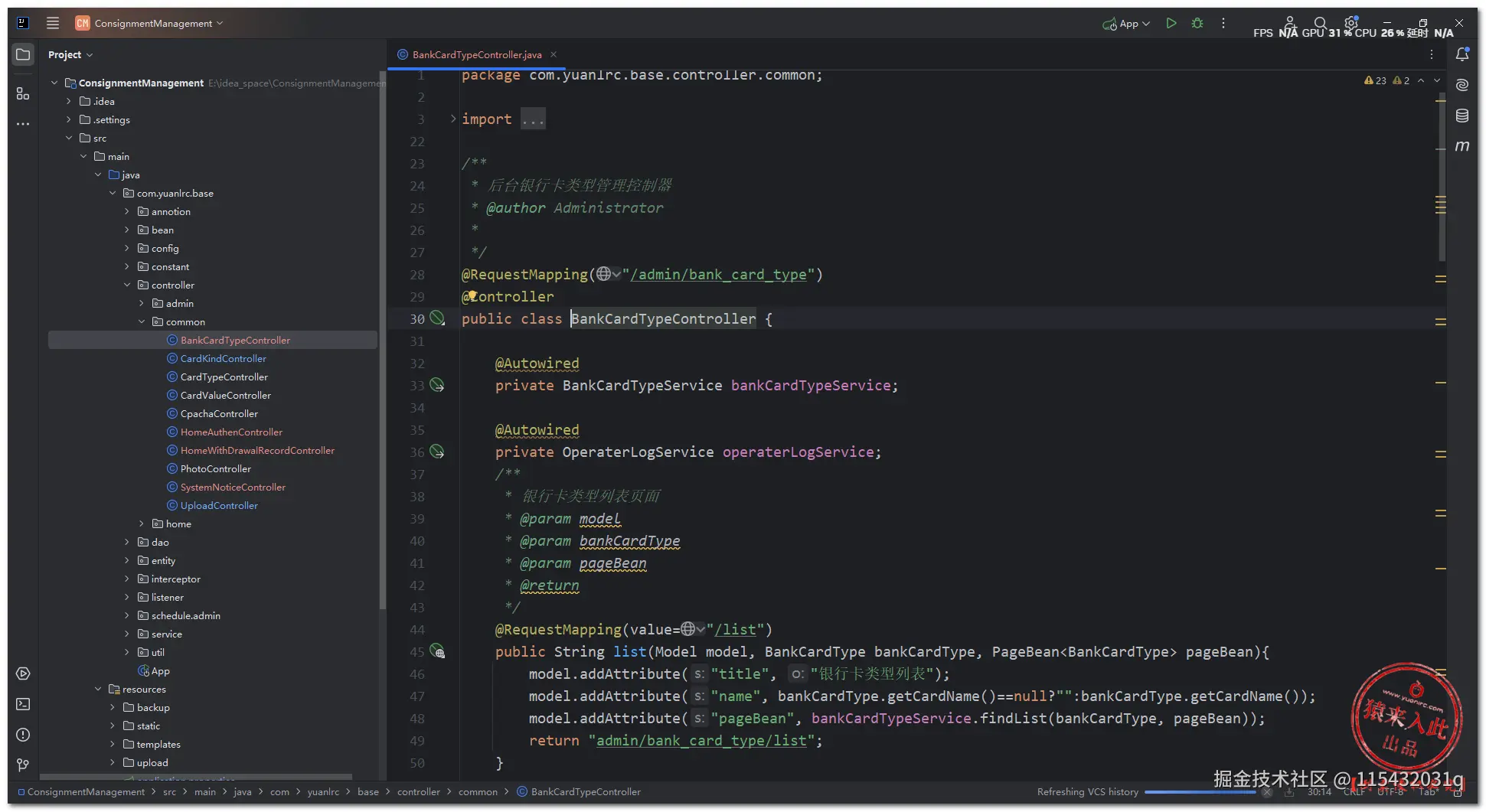
Task: Open the Terminal tool window
Action: pos(23,704)
